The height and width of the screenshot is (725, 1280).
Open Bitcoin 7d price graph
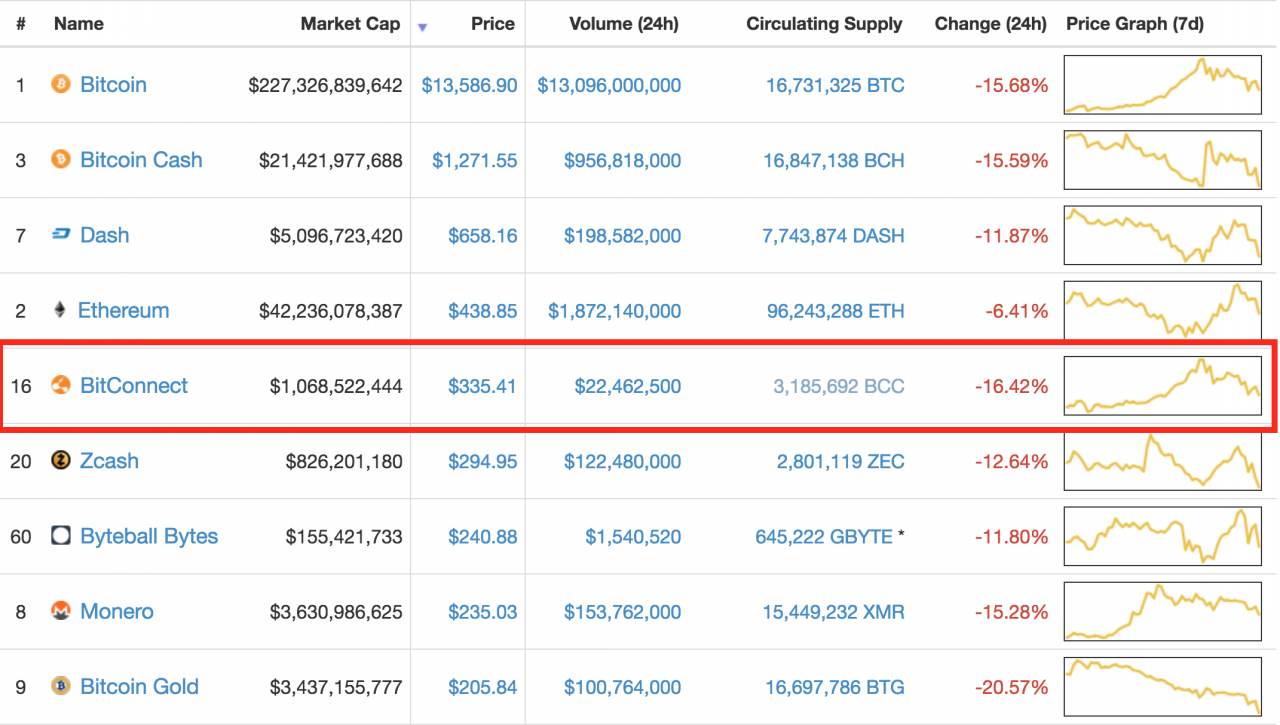[x=1163, y=85]
